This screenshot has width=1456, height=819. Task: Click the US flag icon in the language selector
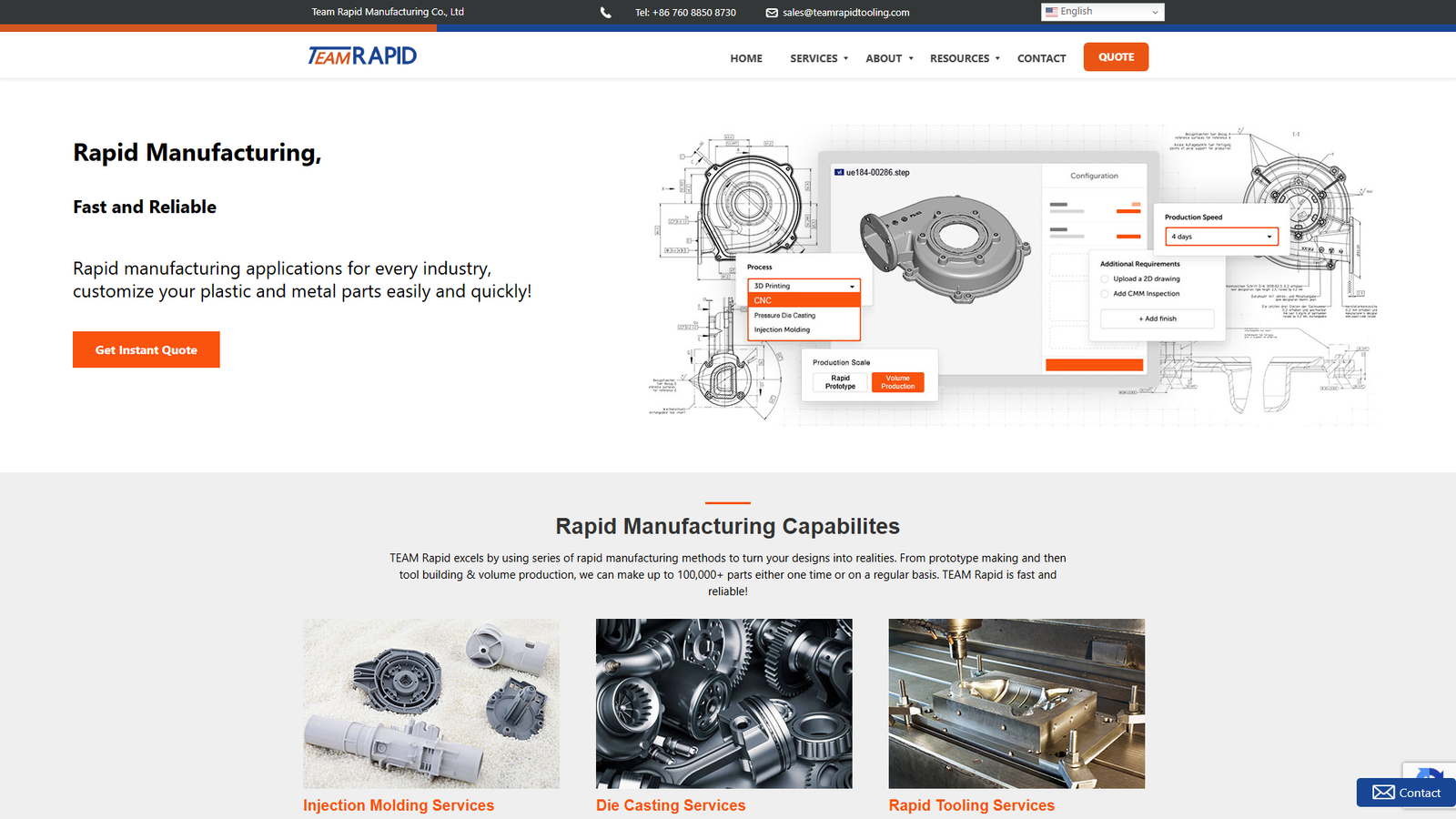(1052, 11)
